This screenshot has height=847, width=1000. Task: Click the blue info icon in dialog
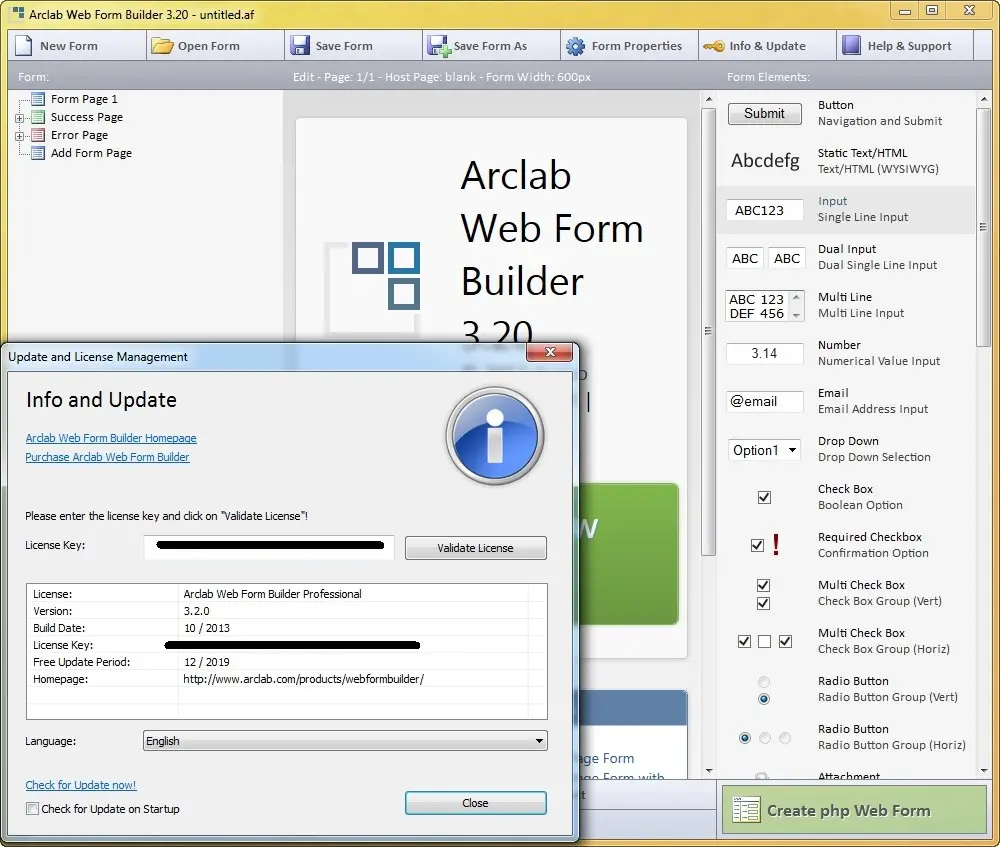point(495,436)
